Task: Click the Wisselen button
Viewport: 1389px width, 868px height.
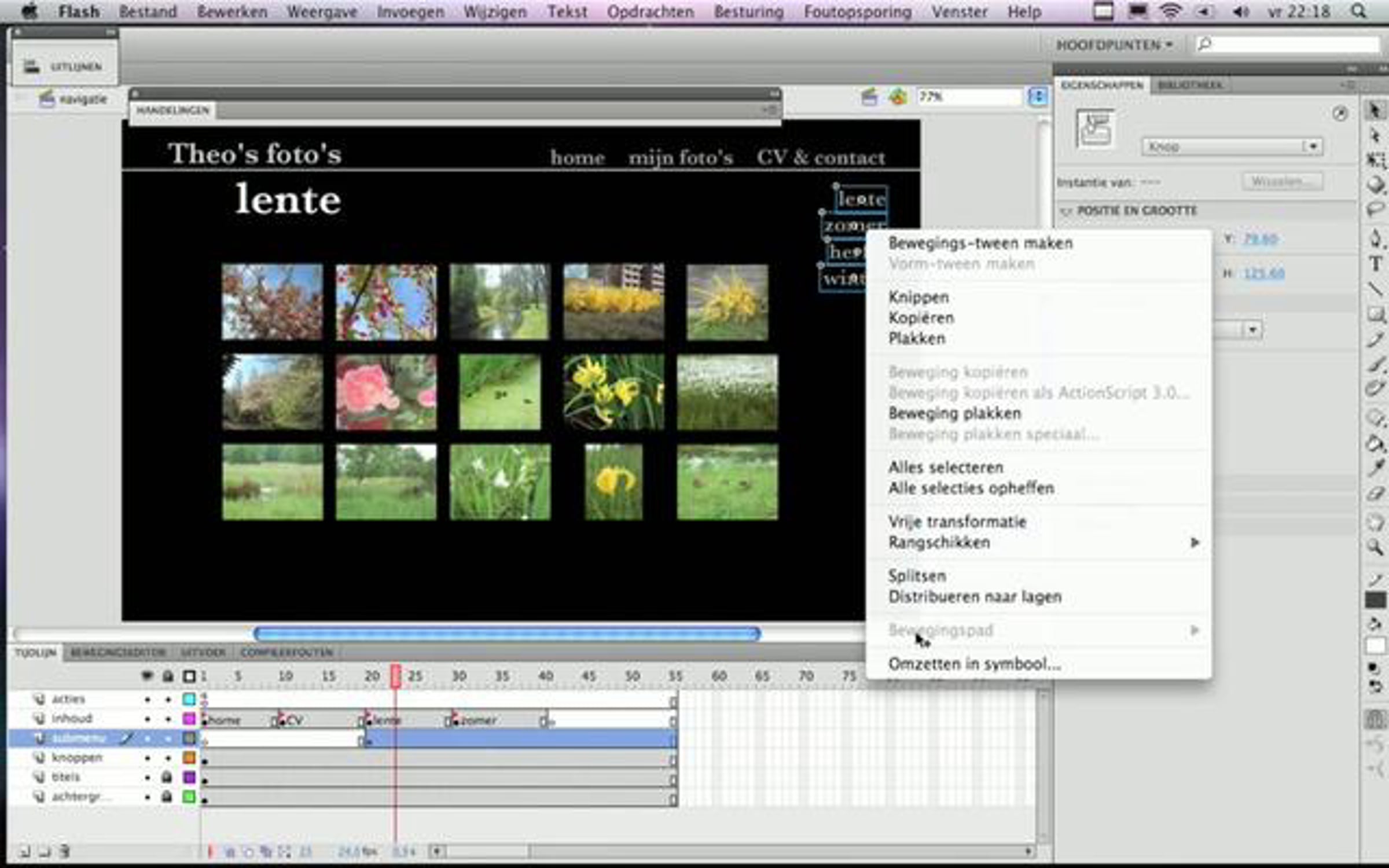Action: click(x=1281, y=182)
